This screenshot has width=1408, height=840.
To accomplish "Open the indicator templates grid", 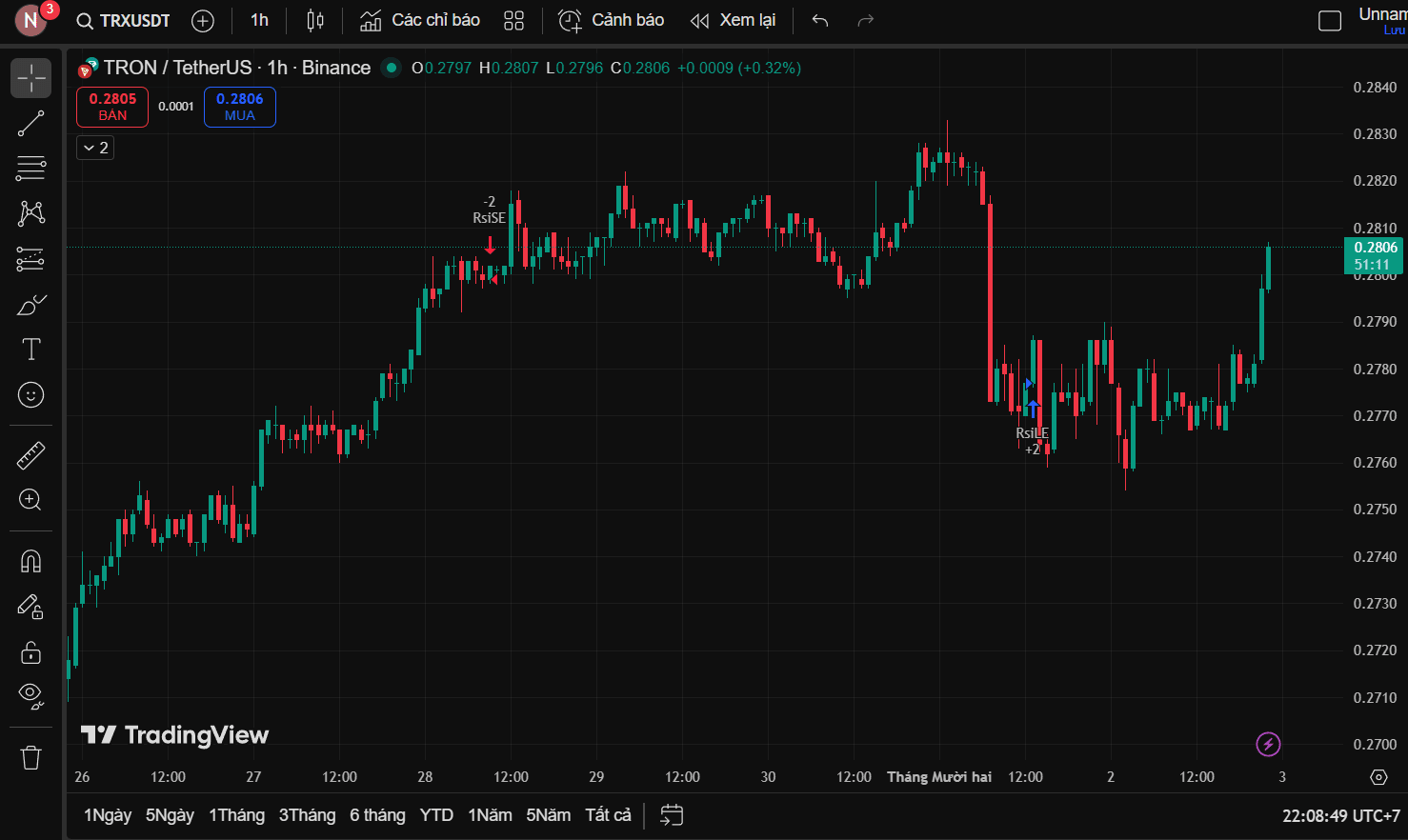I will [x=514, y=21].
